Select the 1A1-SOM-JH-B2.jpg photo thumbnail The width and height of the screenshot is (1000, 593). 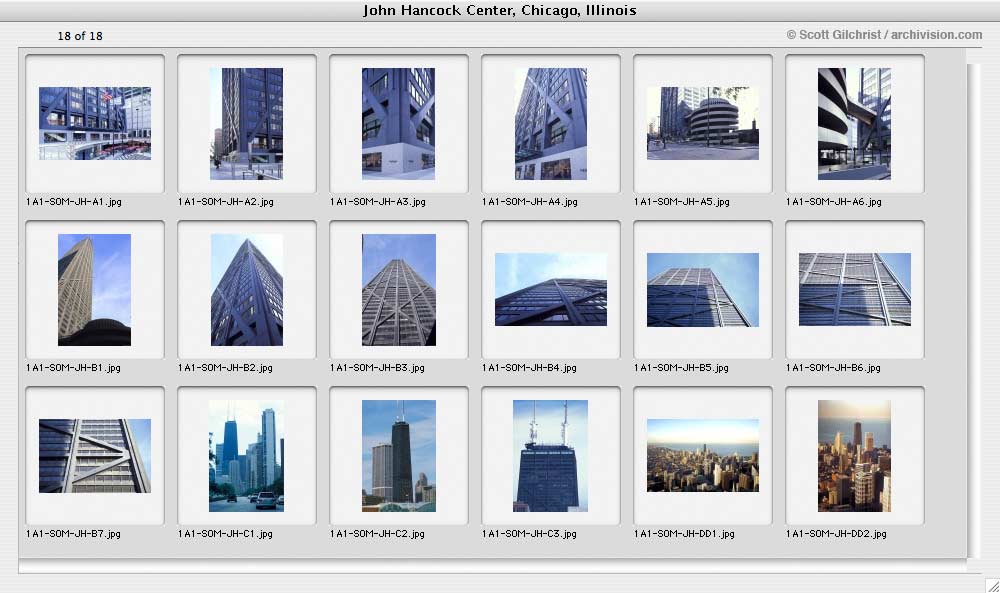247,290
